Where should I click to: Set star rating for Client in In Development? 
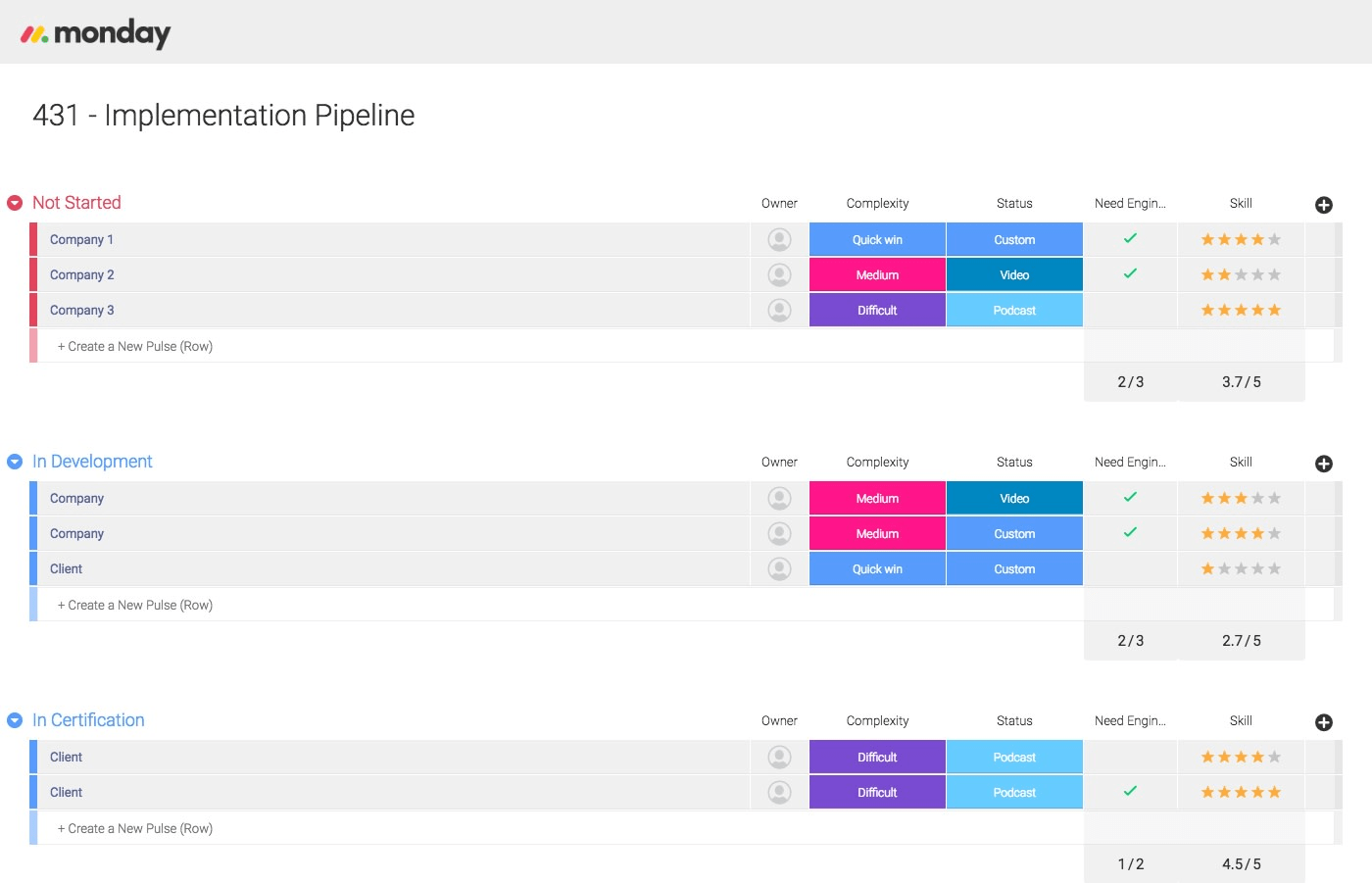click(x=1241, y=568)
